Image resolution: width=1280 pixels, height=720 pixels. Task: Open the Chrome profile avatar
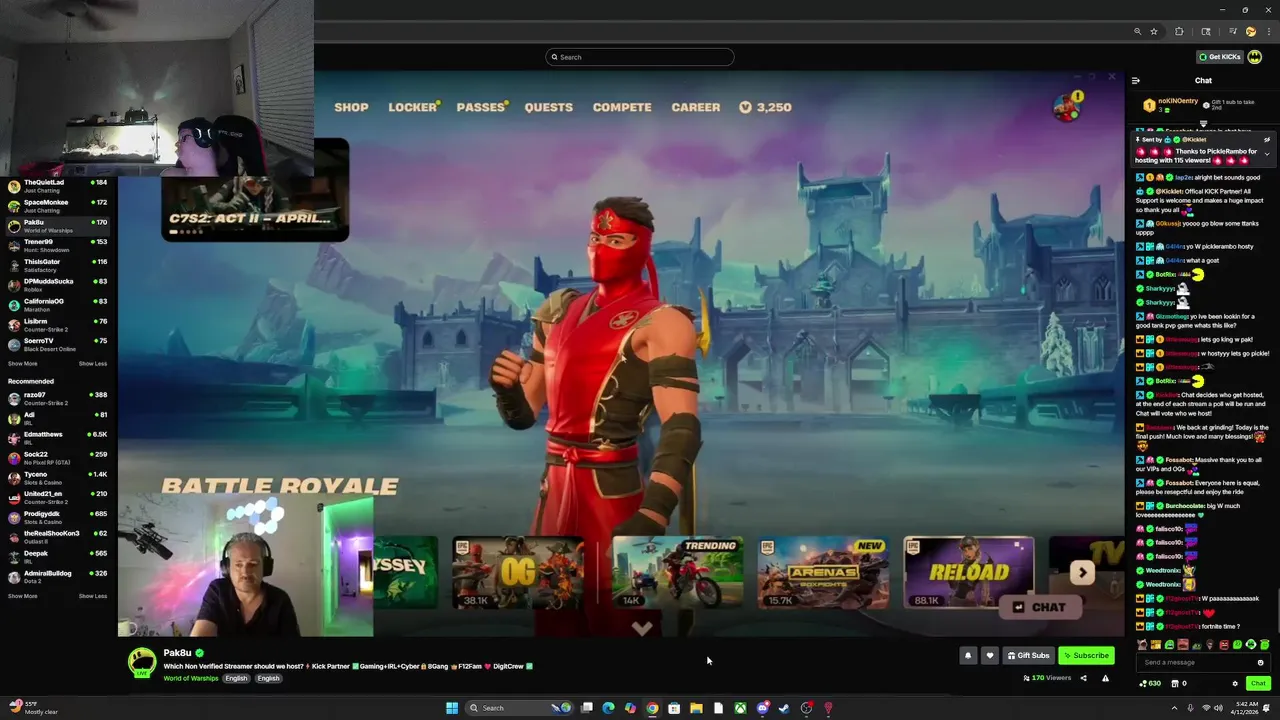click(x=1250, y=32)
